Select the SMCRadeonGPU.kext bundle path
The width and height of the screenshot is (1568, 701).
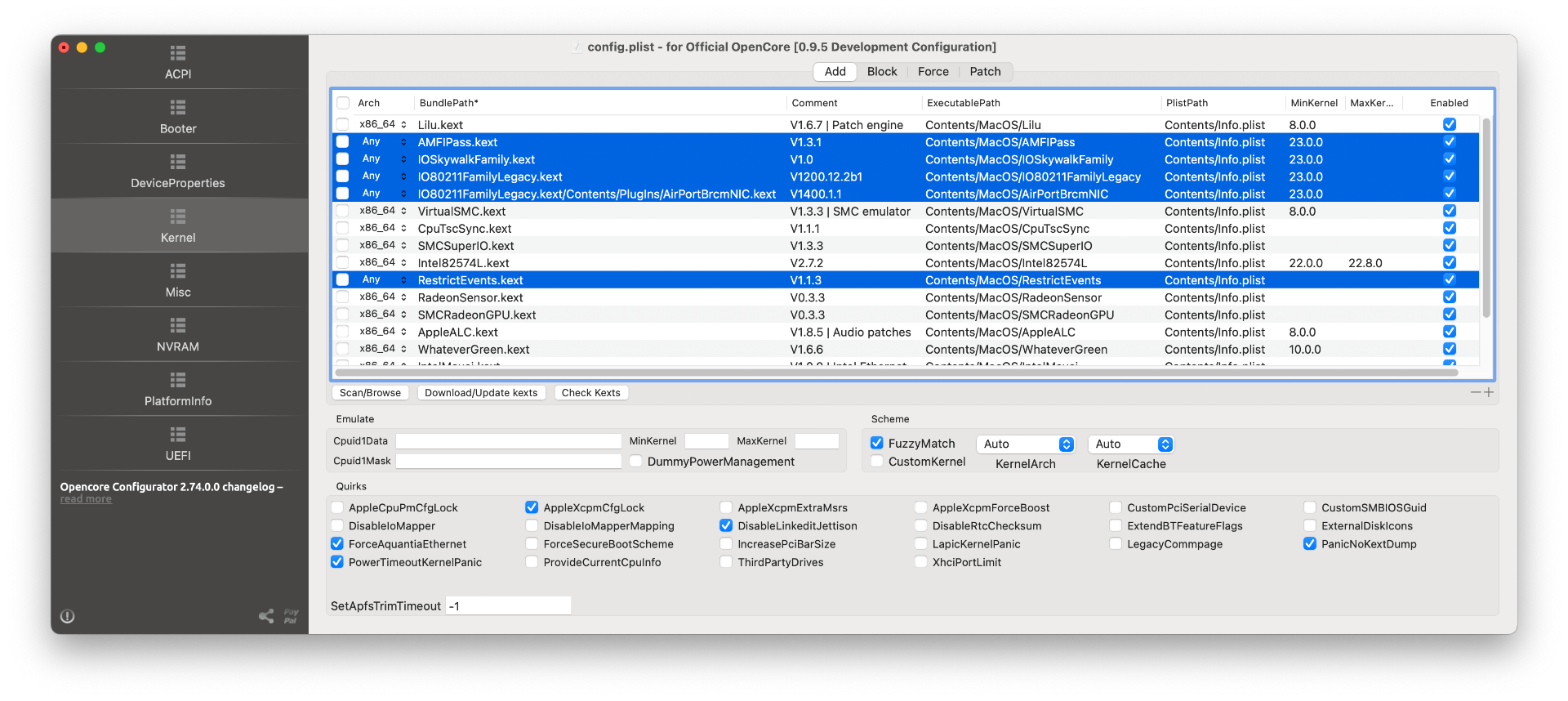[477, 315]
